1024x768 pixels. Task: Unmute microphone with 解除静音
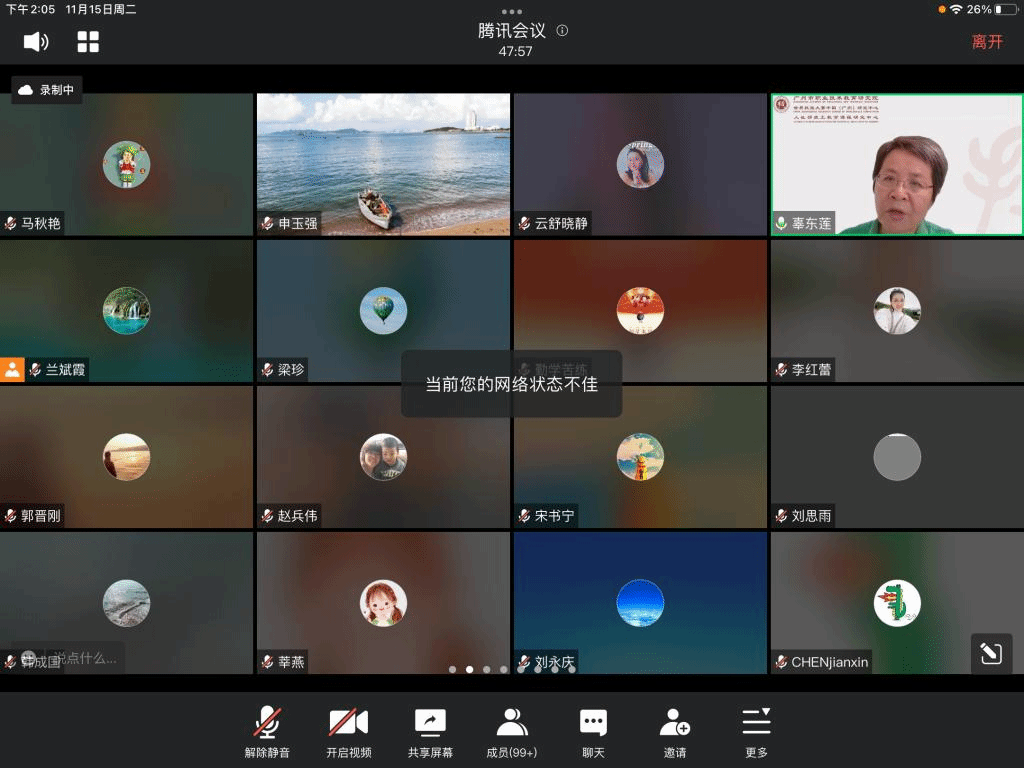[267, 731]
